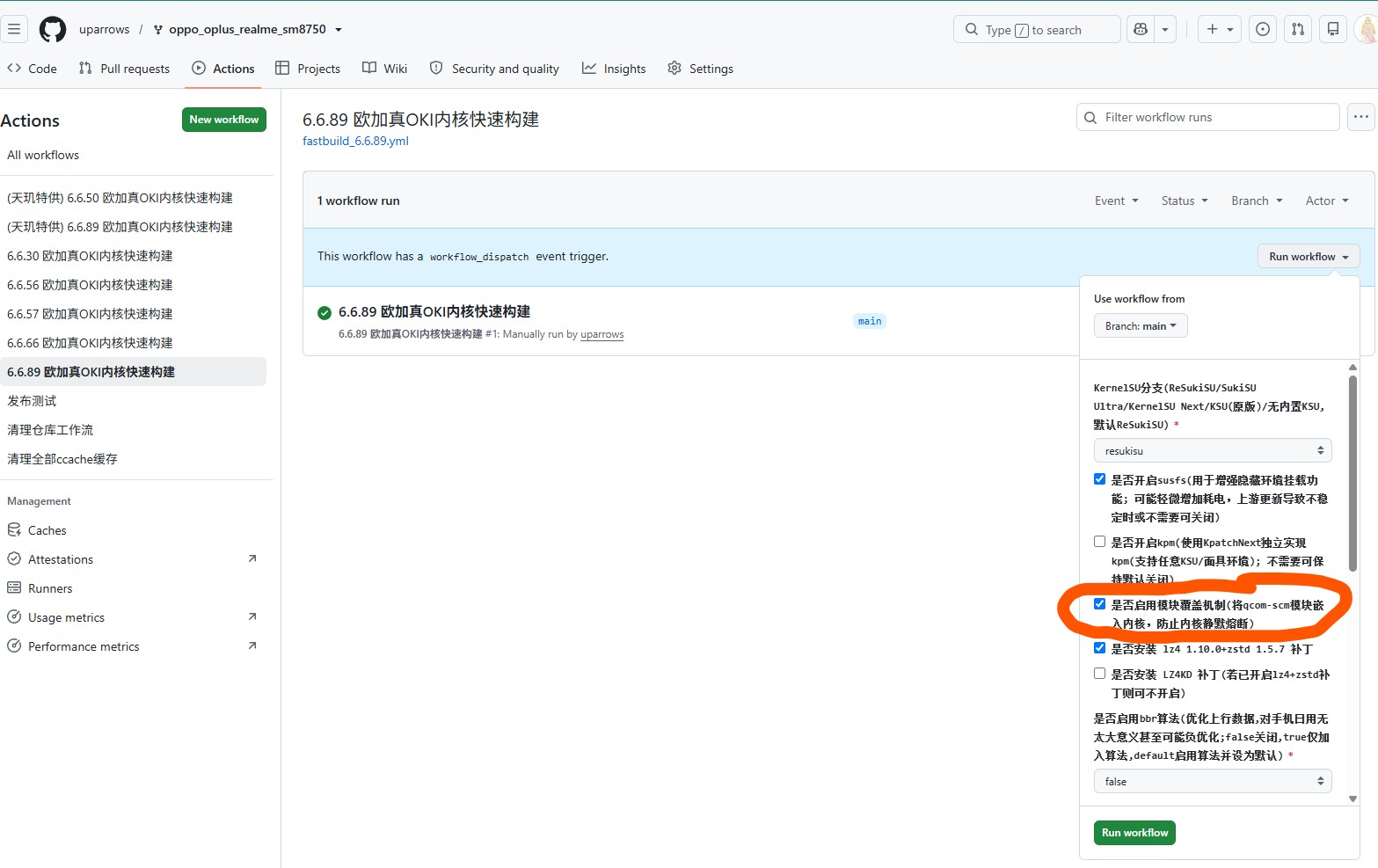Click the three-dot options button beside filter

point(1361,117)
